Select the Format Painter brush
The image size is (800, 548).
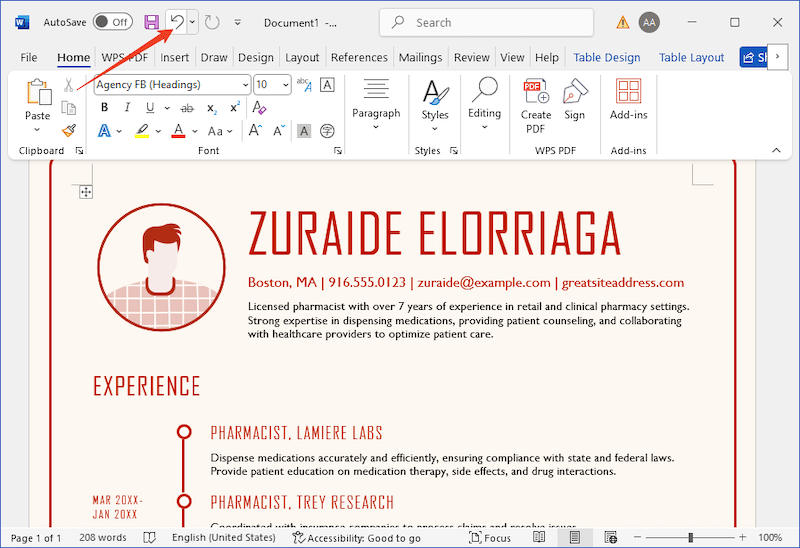point(68,130)
